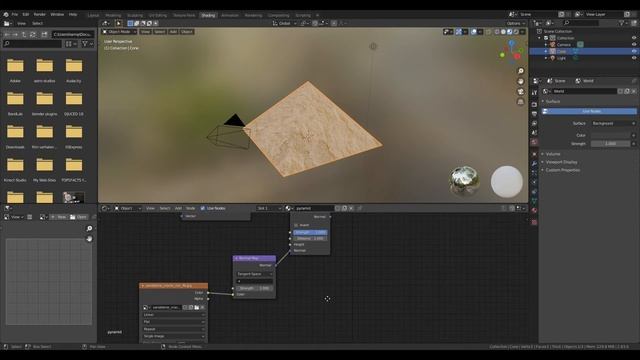Click the viewport zoom magnifier icon
640x360 pixels.
coord(520,71)
